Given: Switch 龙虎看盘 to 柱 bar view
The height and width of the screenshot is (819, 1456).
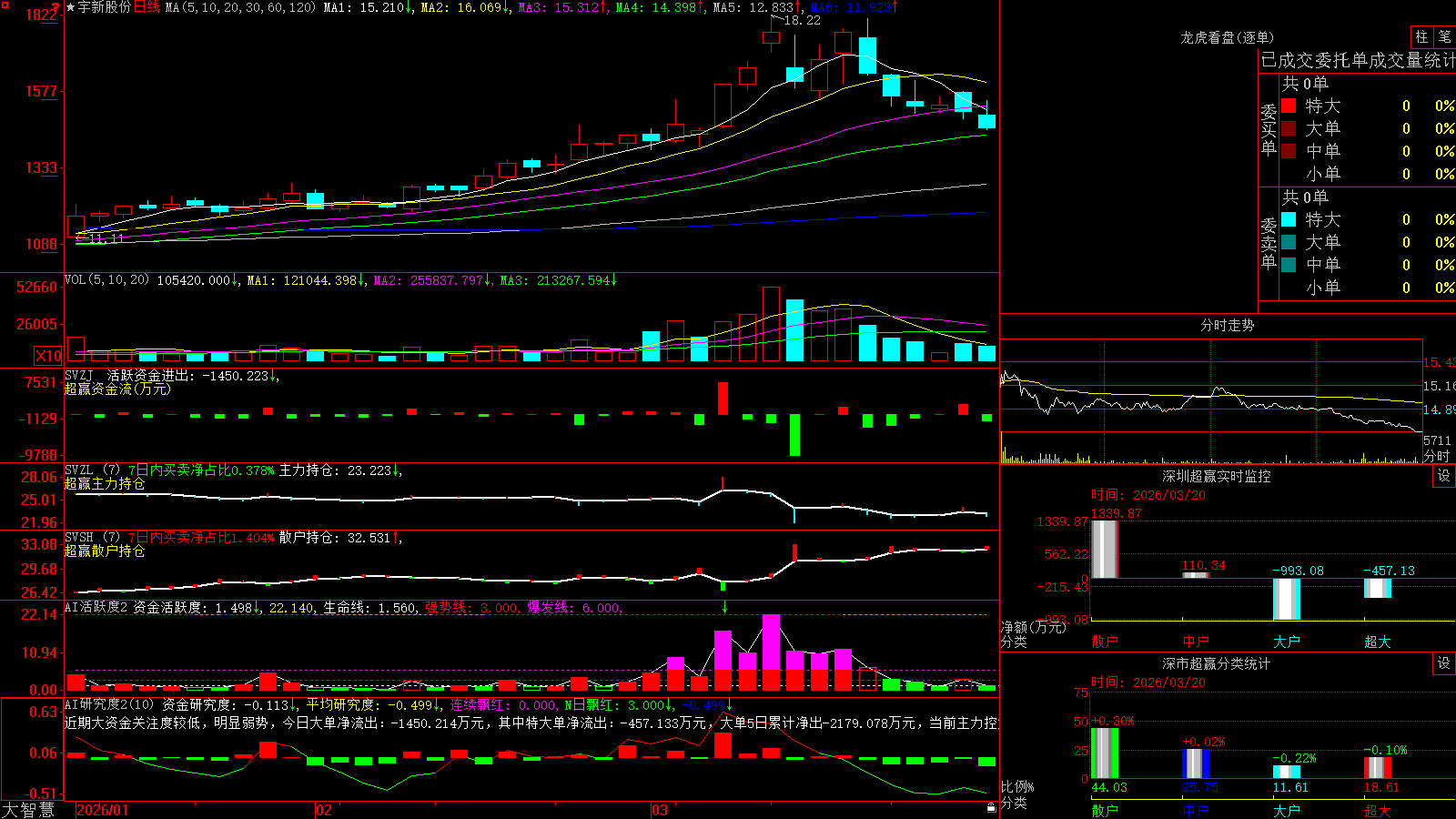Looking at the screenshot, I should click(1421, 36).
